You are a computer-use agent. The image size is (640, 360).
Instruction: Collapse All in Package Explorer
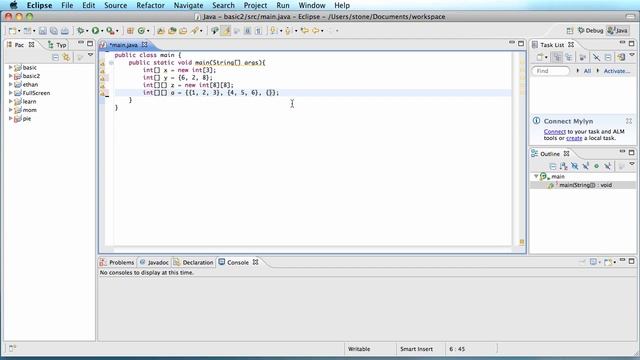coord(56,57)
